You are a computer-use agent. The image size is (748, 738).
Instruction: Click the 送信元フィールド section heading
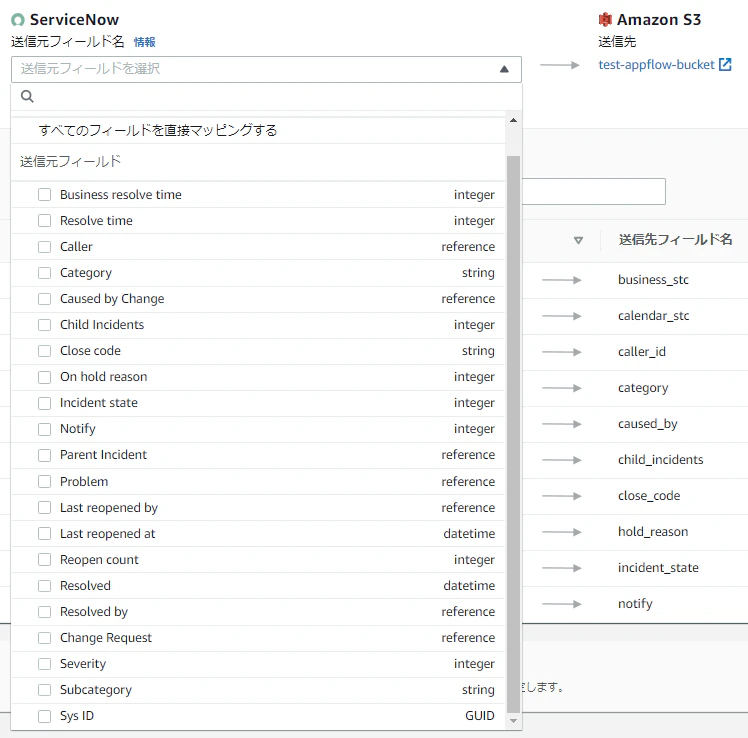pyautogui.click(x=70, y=161)
